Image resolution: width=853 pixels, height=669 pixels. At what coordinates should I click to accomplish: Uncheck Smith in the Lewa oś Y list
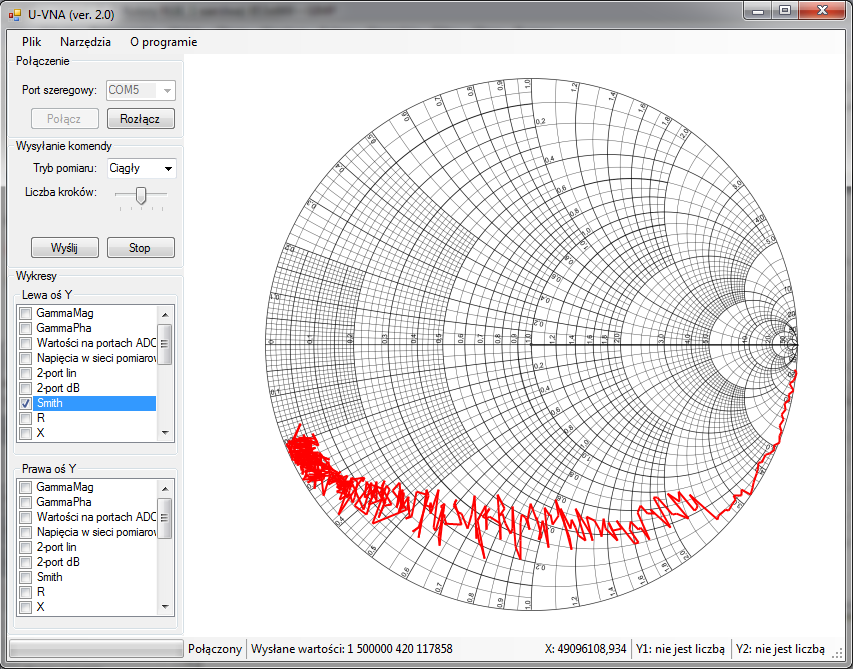pyautogui.click(x=26, y=403)
